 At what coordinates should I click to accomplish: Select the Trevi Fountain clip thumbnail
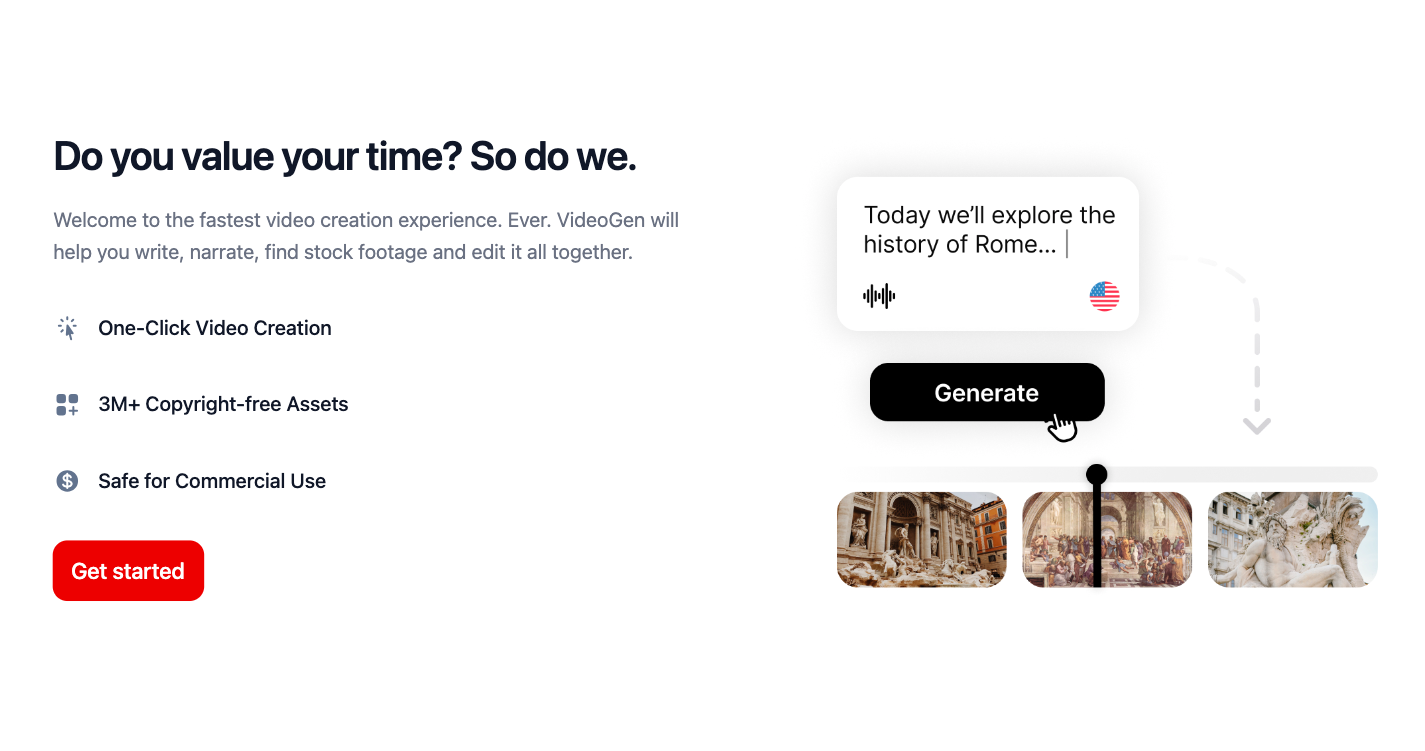pos(921,539)
